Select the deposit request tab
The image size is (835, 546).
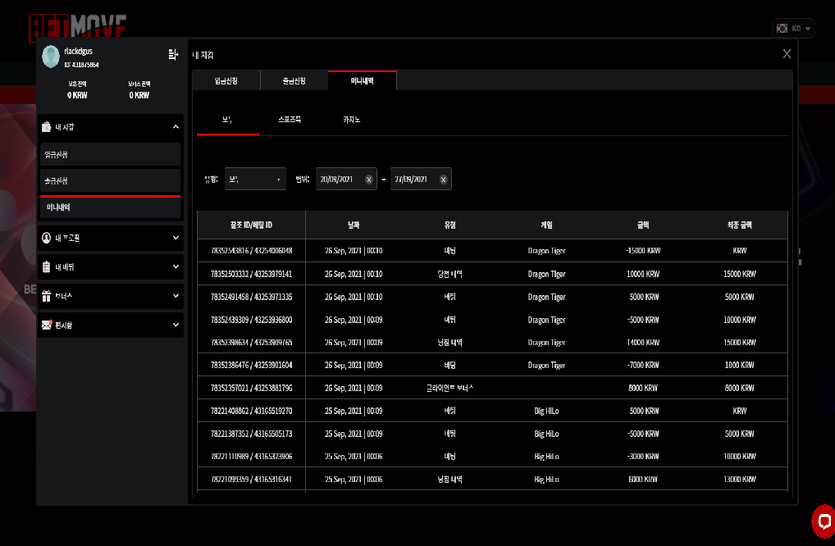[x=226, y=81]
